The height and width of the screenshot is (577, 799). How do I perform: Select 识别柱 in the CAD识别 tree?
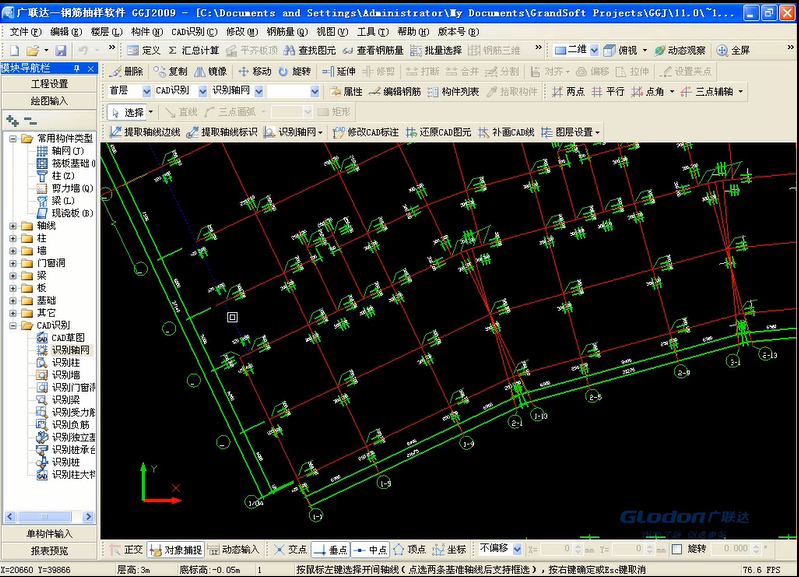[x=65, y=363]
